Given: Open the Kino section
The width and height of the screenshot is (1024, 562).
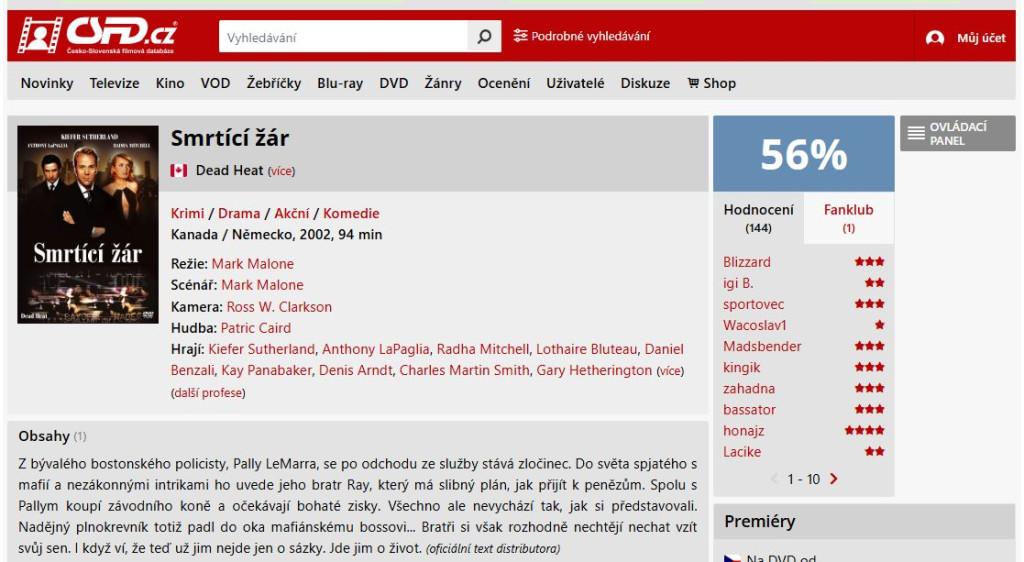Looking at the screenshot, I should click(x=170, y=83).
